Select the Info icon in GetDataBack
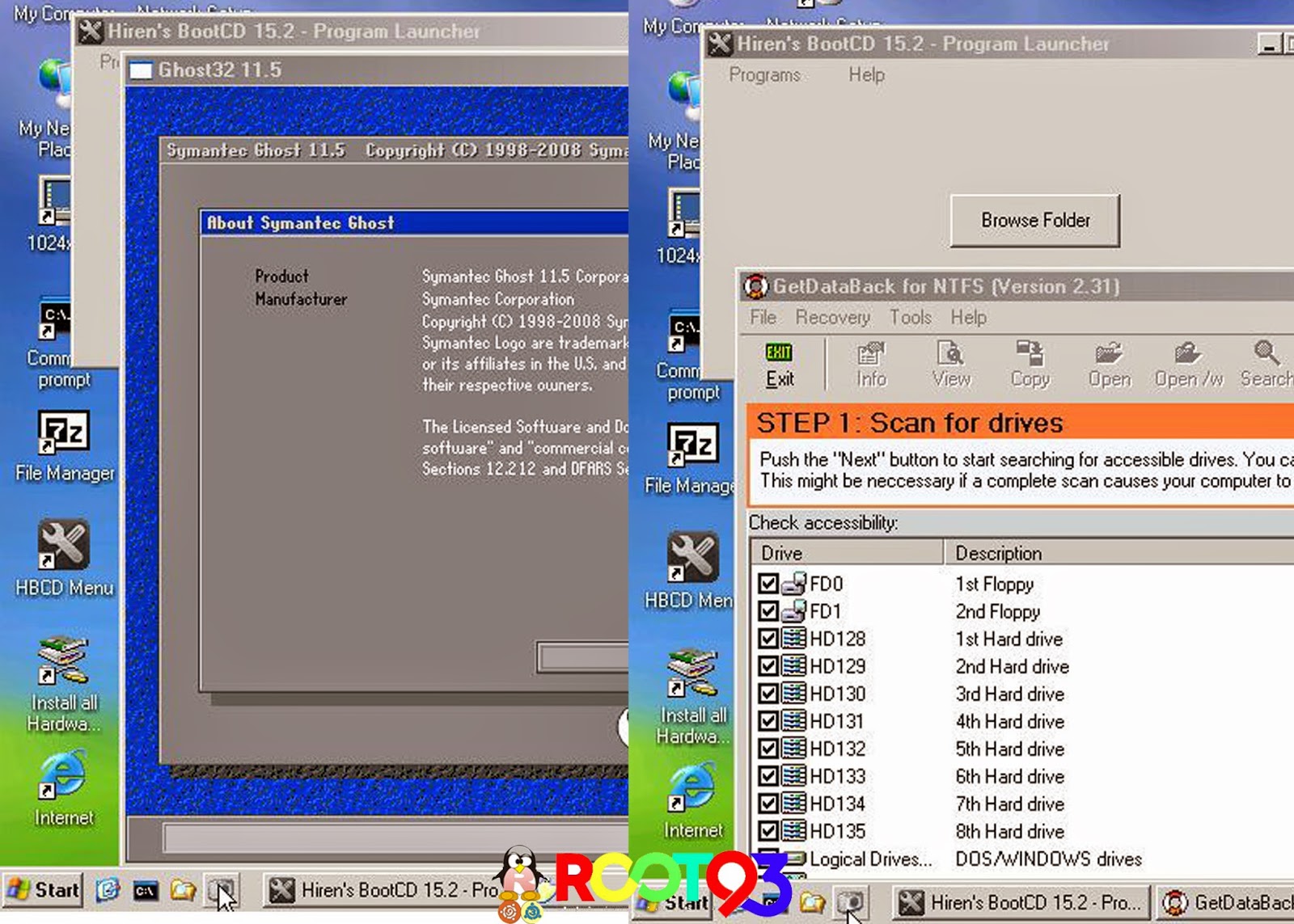Screen dimensions: 1294x924 869,364
